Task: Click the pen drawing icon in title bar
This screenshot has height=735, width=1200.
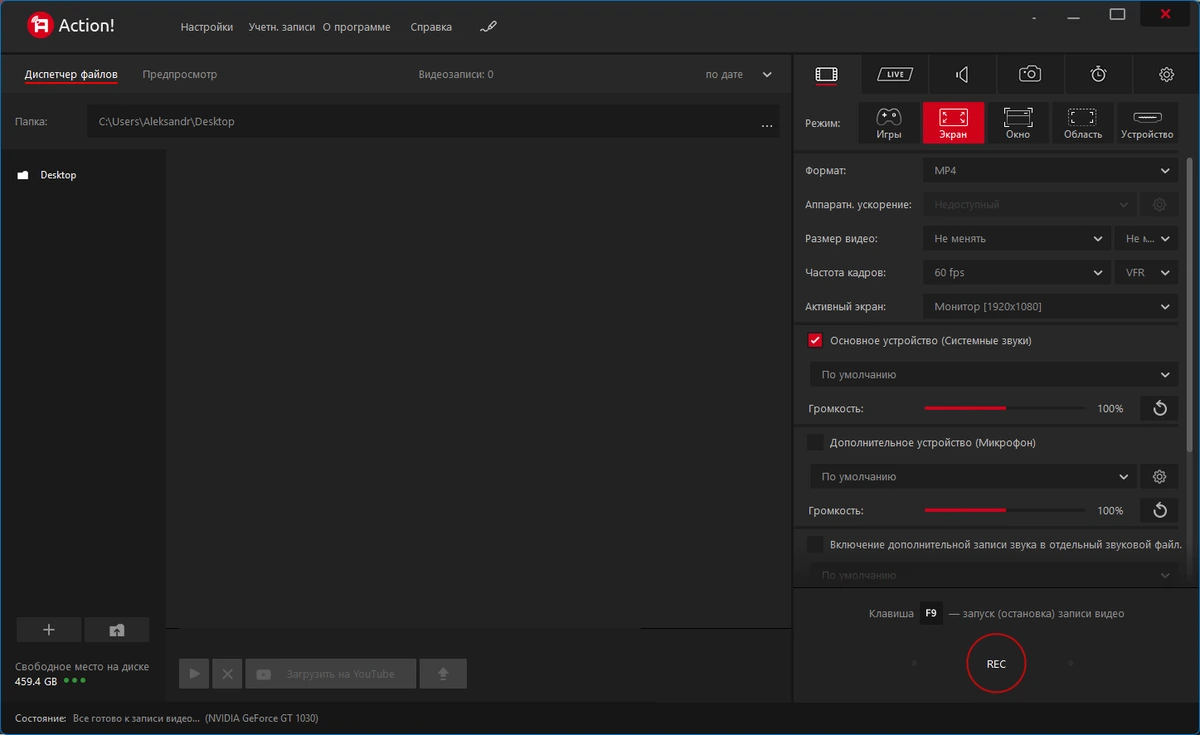Action: (488, 27)
